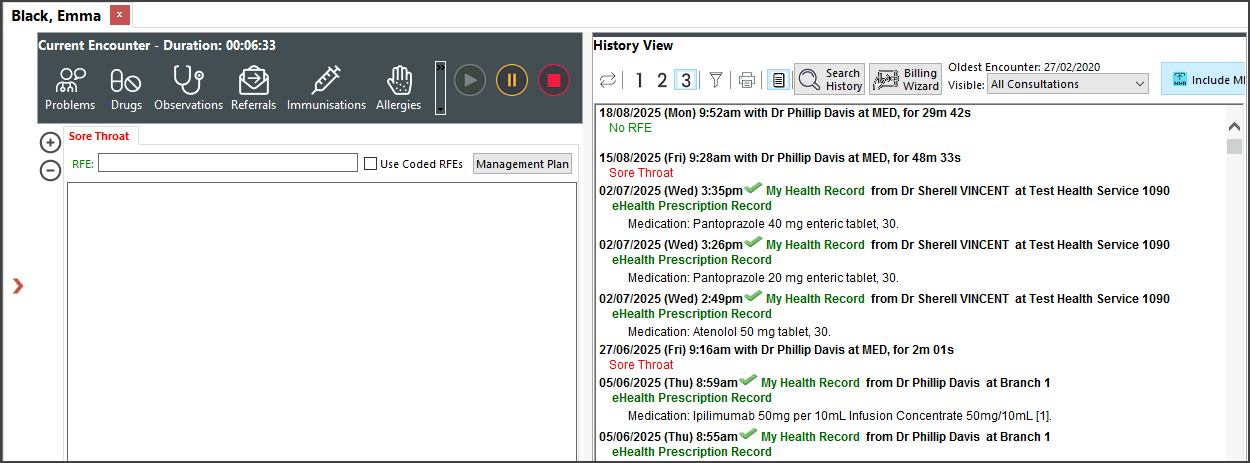This screenshot has width=1250, height=463.
Task: Stop the current encounter
Action: pyautogui.click(x=554, y=79)
